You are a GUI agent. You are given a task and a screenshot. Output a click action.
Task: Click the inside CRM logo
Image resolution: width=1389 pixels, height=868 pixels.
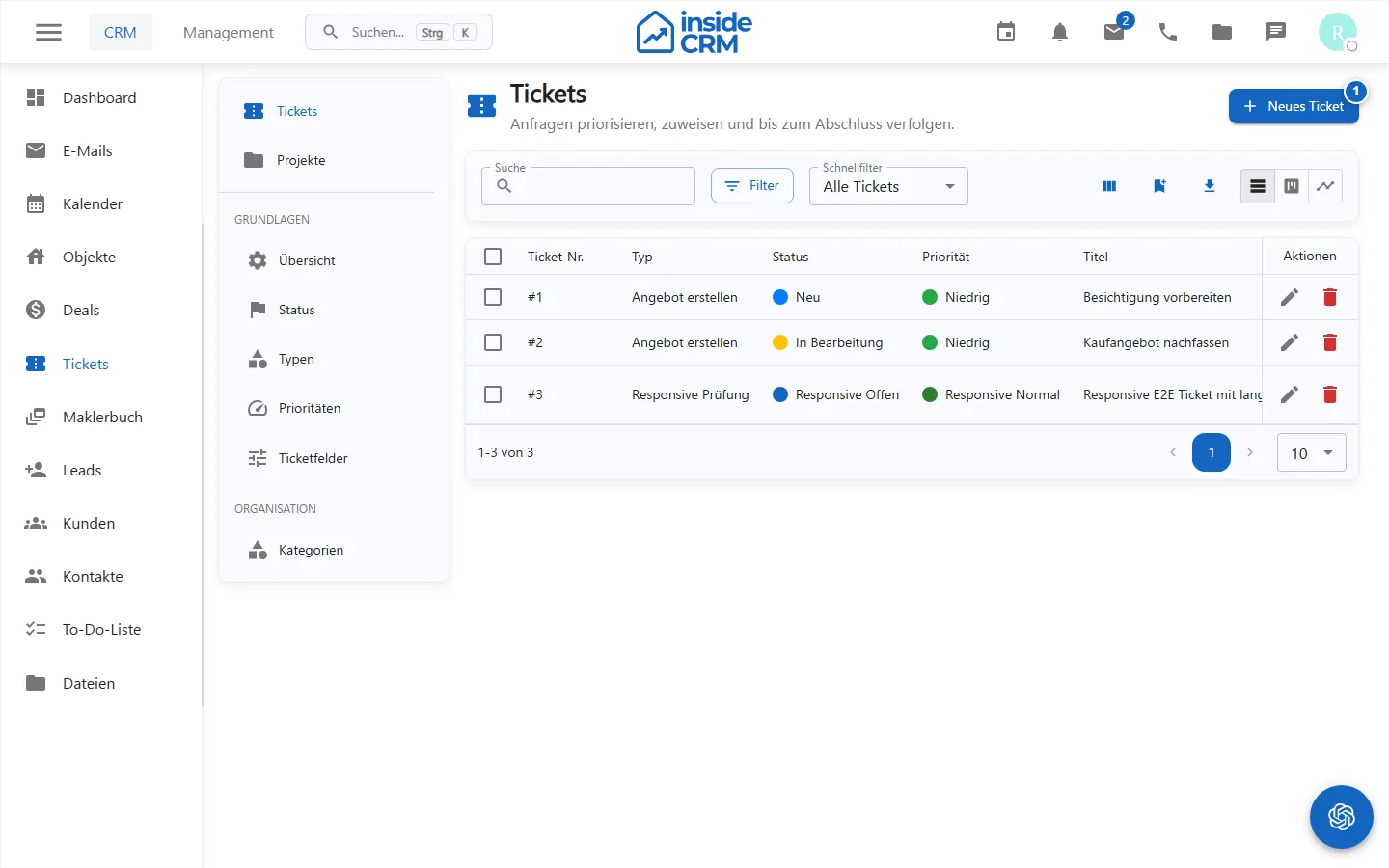pos(694,32)
